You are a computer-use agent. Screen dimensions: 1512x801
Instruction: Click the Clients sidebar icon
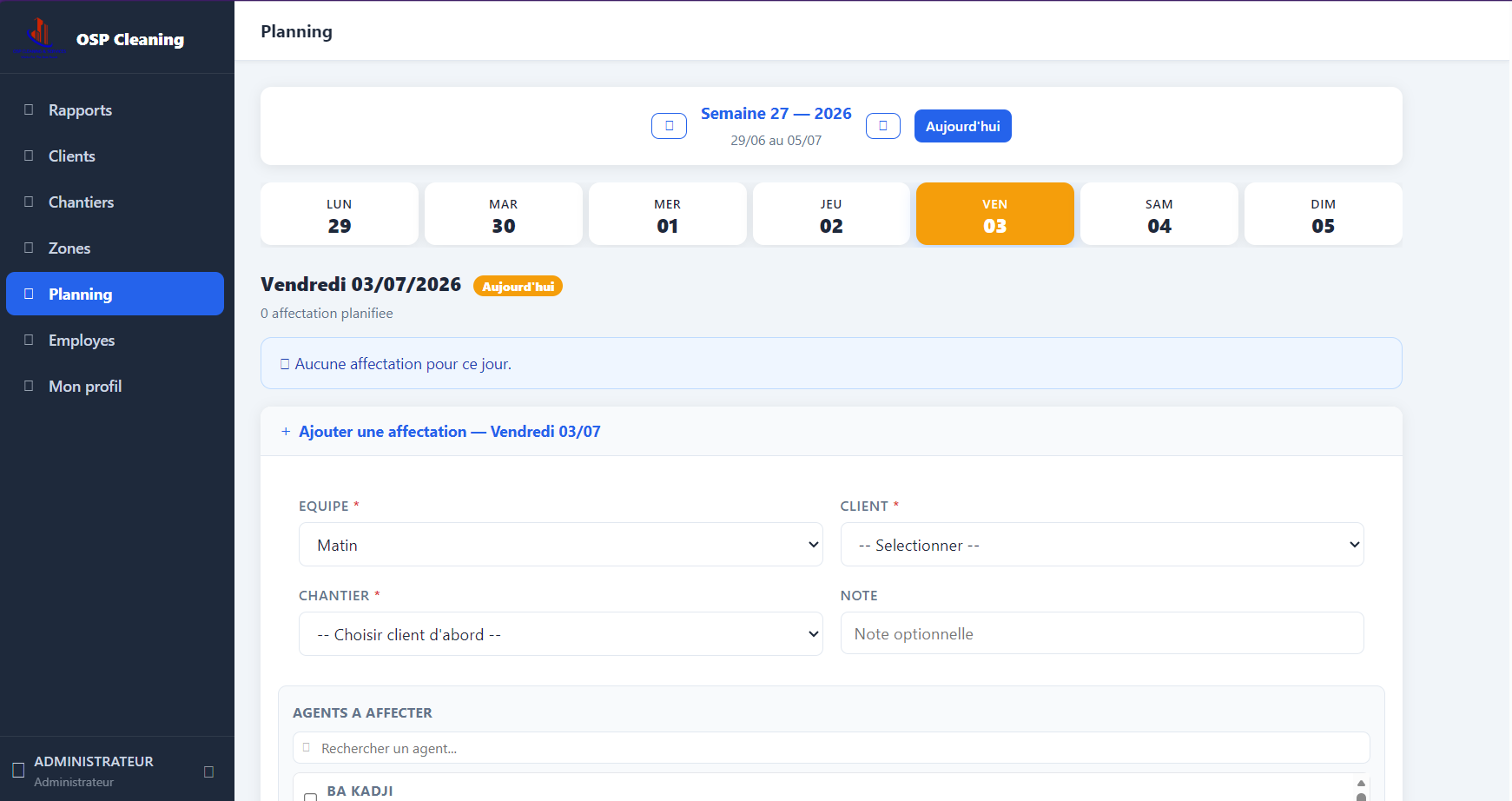coord(29,156)
